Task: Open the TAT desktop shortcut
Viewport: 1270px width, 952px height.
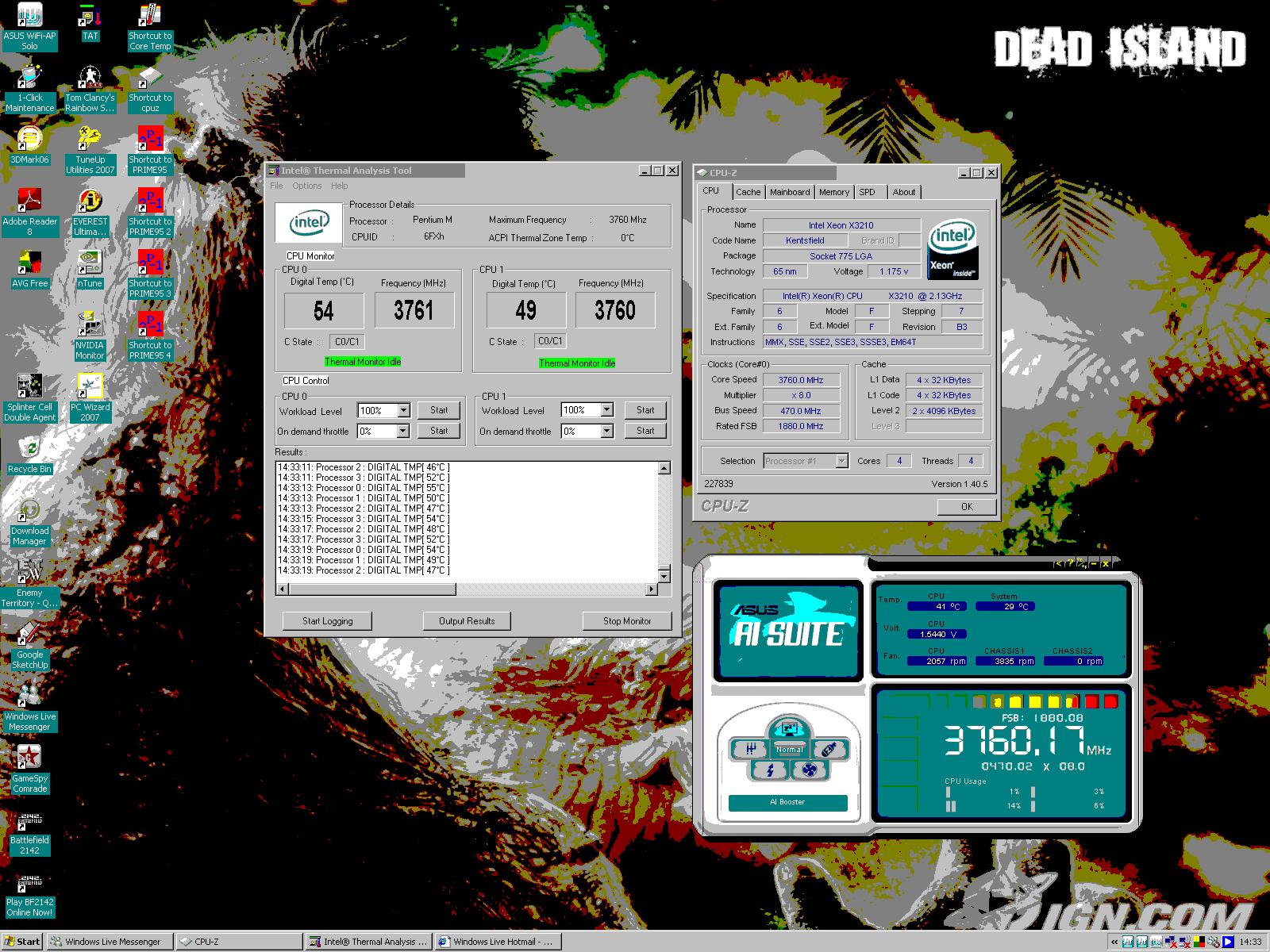Action: pyautogui.click(x=90, y=23)
